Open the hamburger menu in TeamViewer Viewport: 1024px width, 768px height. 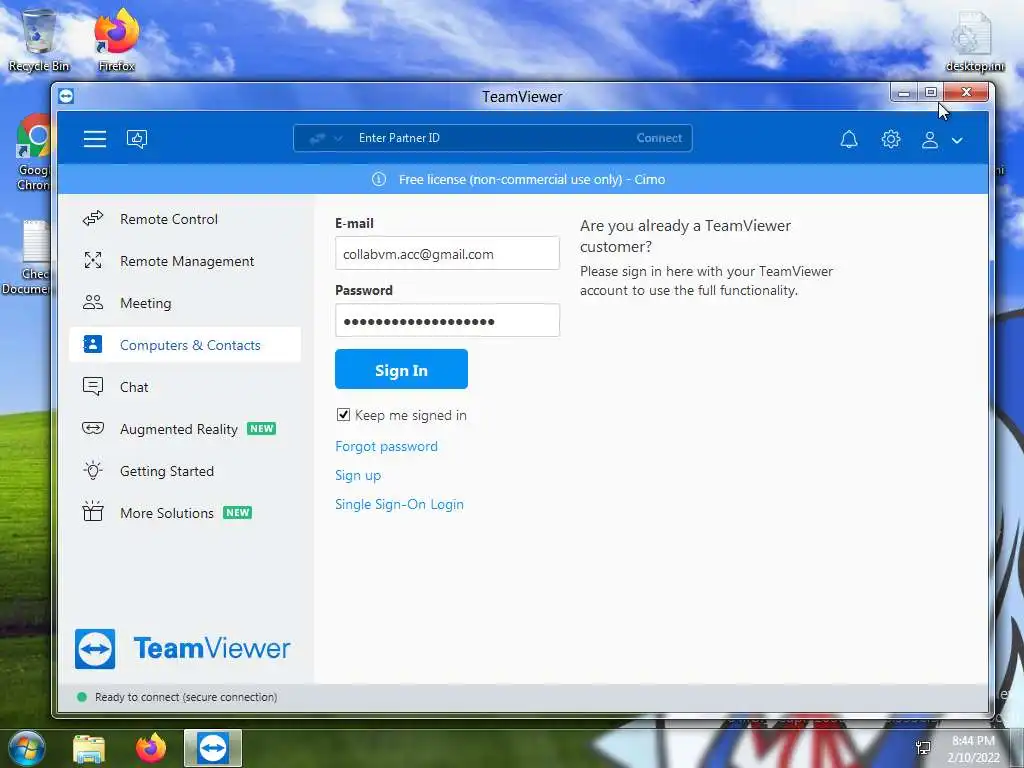click(x=95, y=138)
